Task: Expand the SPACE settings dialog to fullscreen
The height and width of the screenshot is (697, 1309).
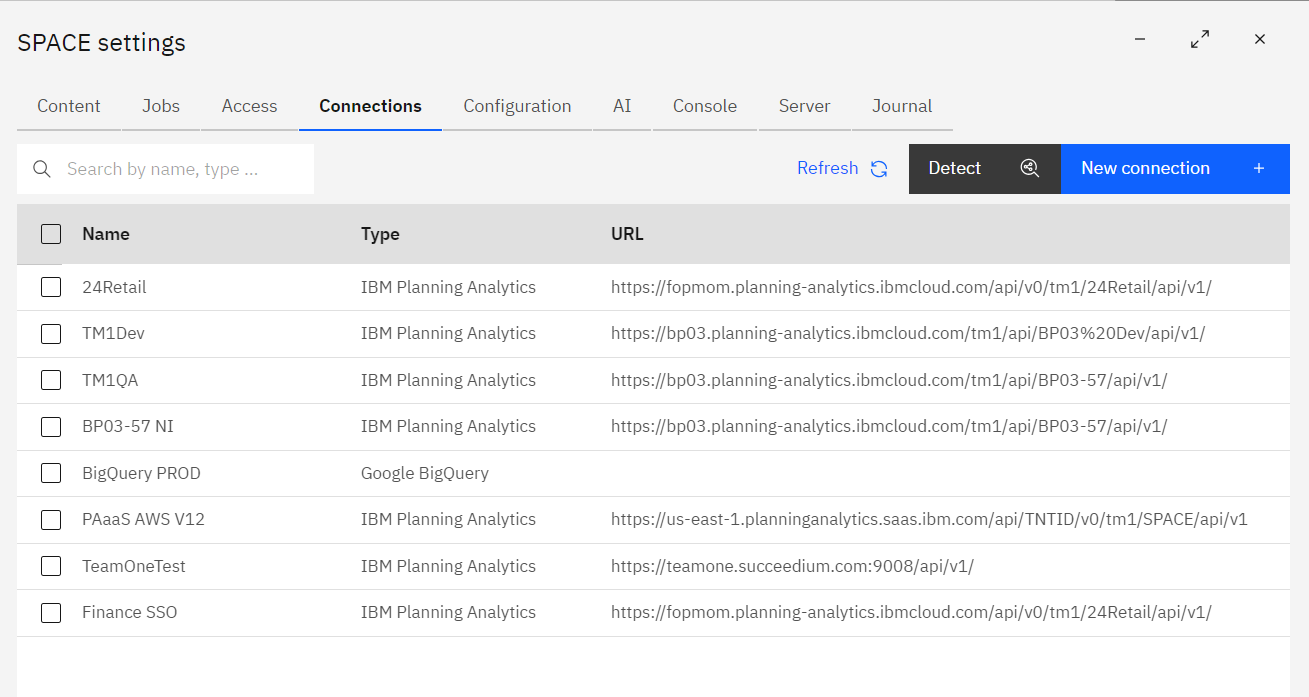Action: tap(1200, 39)
